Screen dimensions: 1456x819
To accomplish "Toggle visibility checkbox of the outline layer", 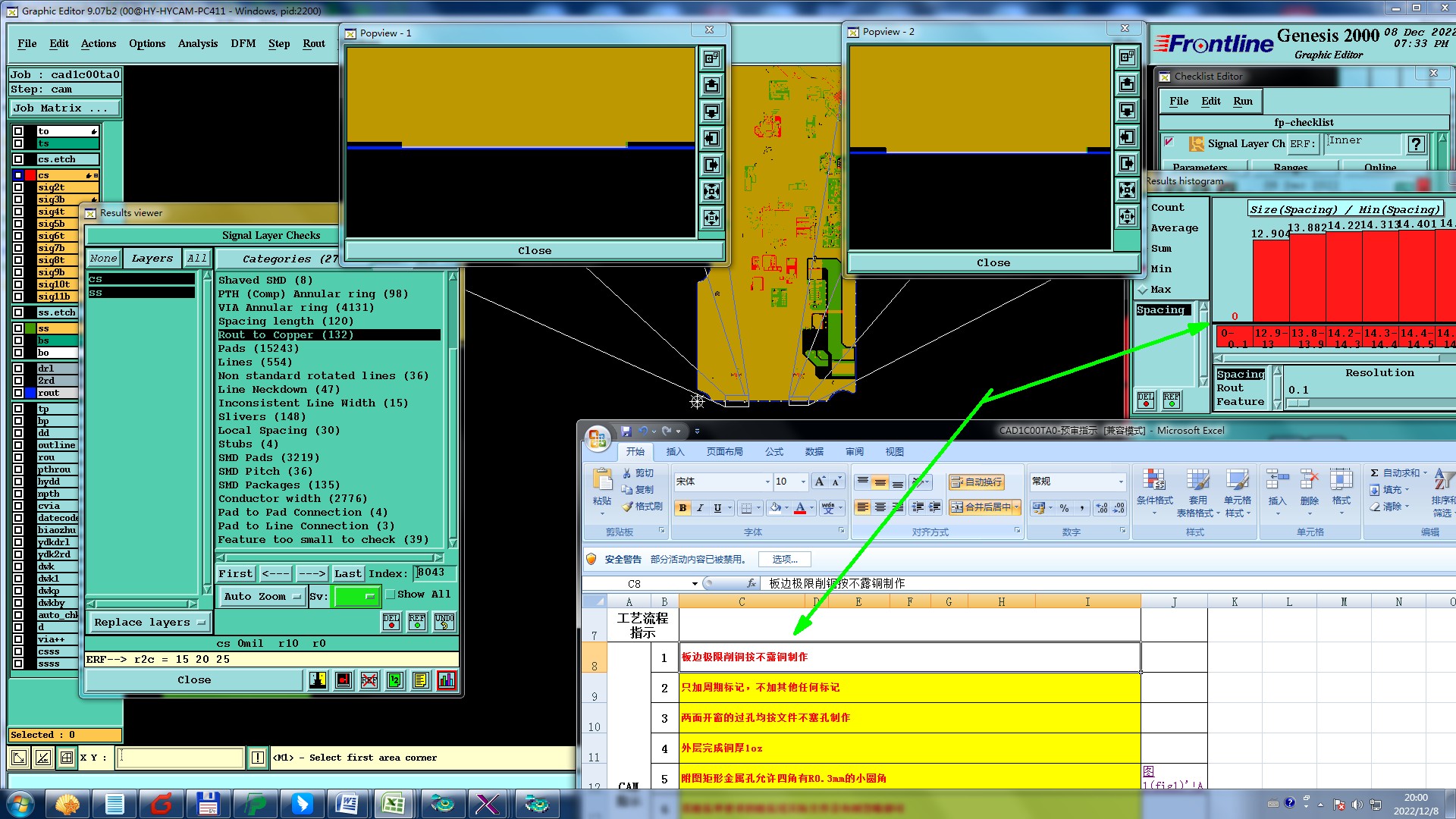I will pyautogui.click(x=18, y=445).
